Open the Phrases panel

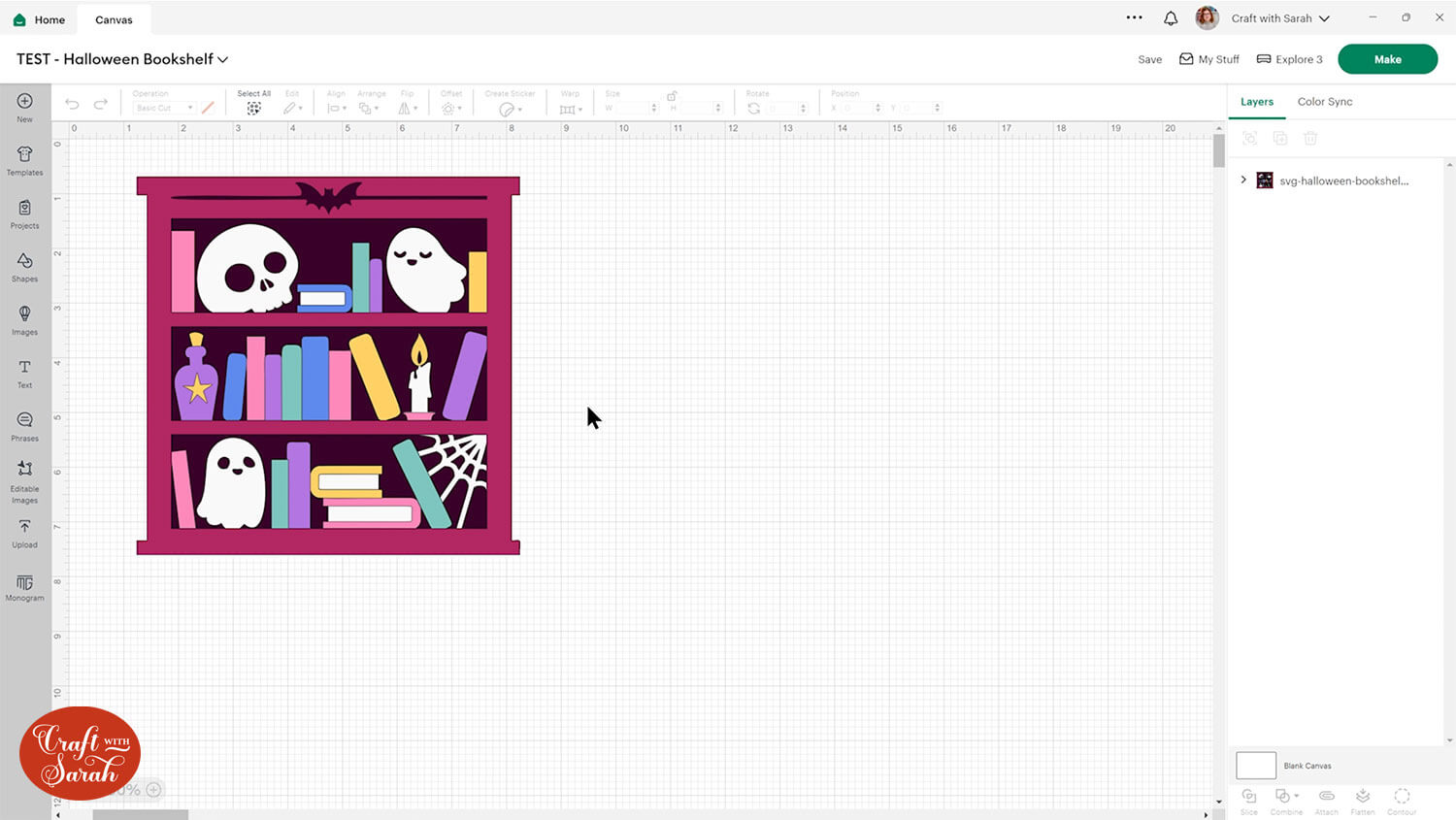[x=24, y=425]
